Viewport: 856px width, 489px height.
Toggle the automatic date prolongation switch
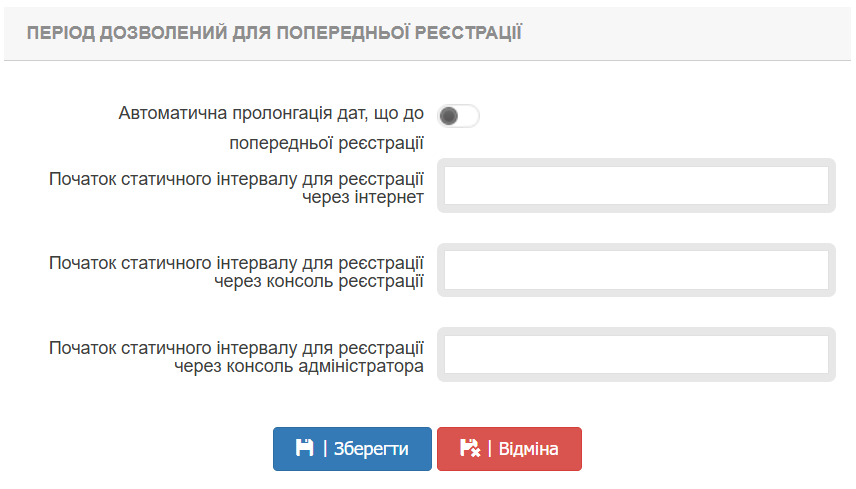(459, 116)
